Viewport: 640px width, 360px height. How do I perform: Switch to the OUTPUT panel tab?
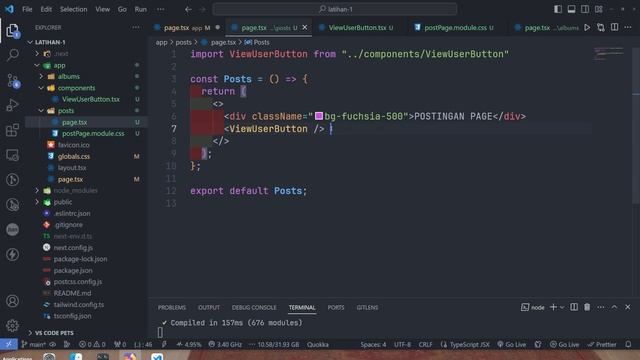pos(209,307)
